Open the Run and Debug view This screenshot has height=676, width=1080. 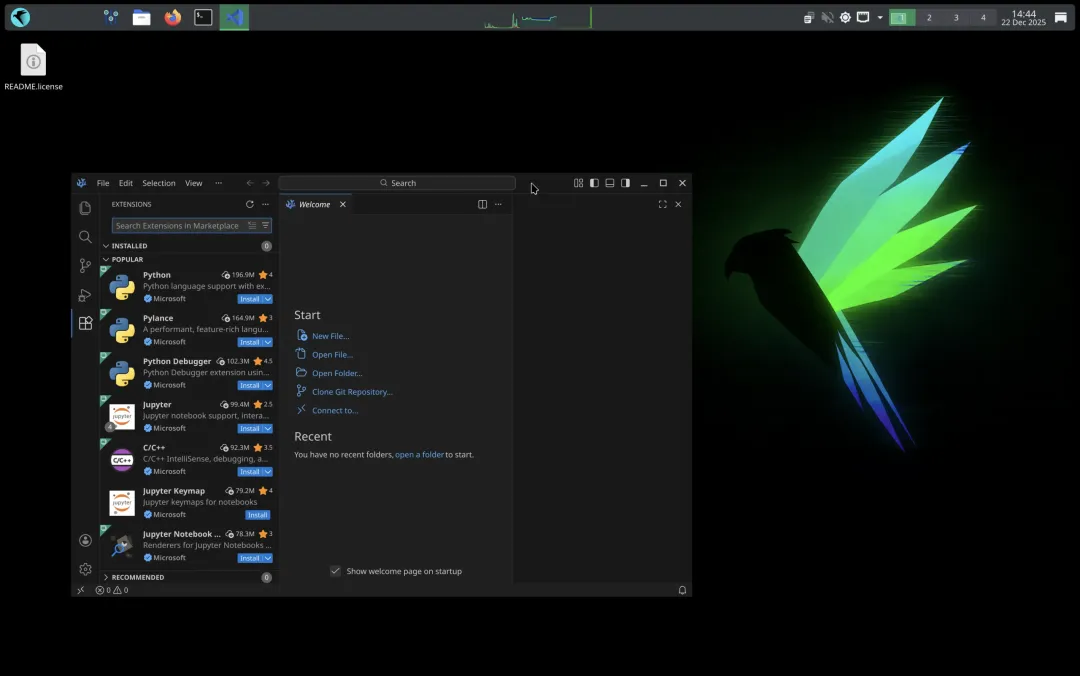[x=85, y=295]
